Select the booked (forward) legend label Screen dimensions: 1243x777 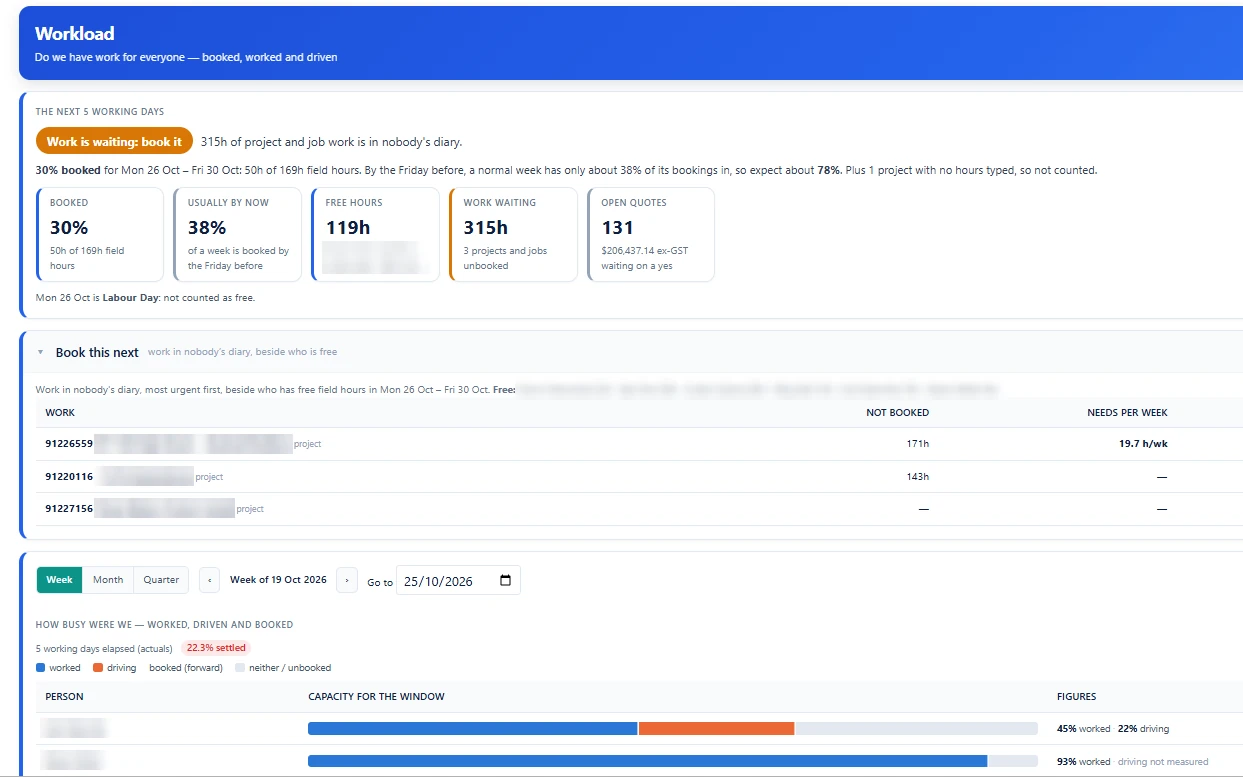[186, 667]
